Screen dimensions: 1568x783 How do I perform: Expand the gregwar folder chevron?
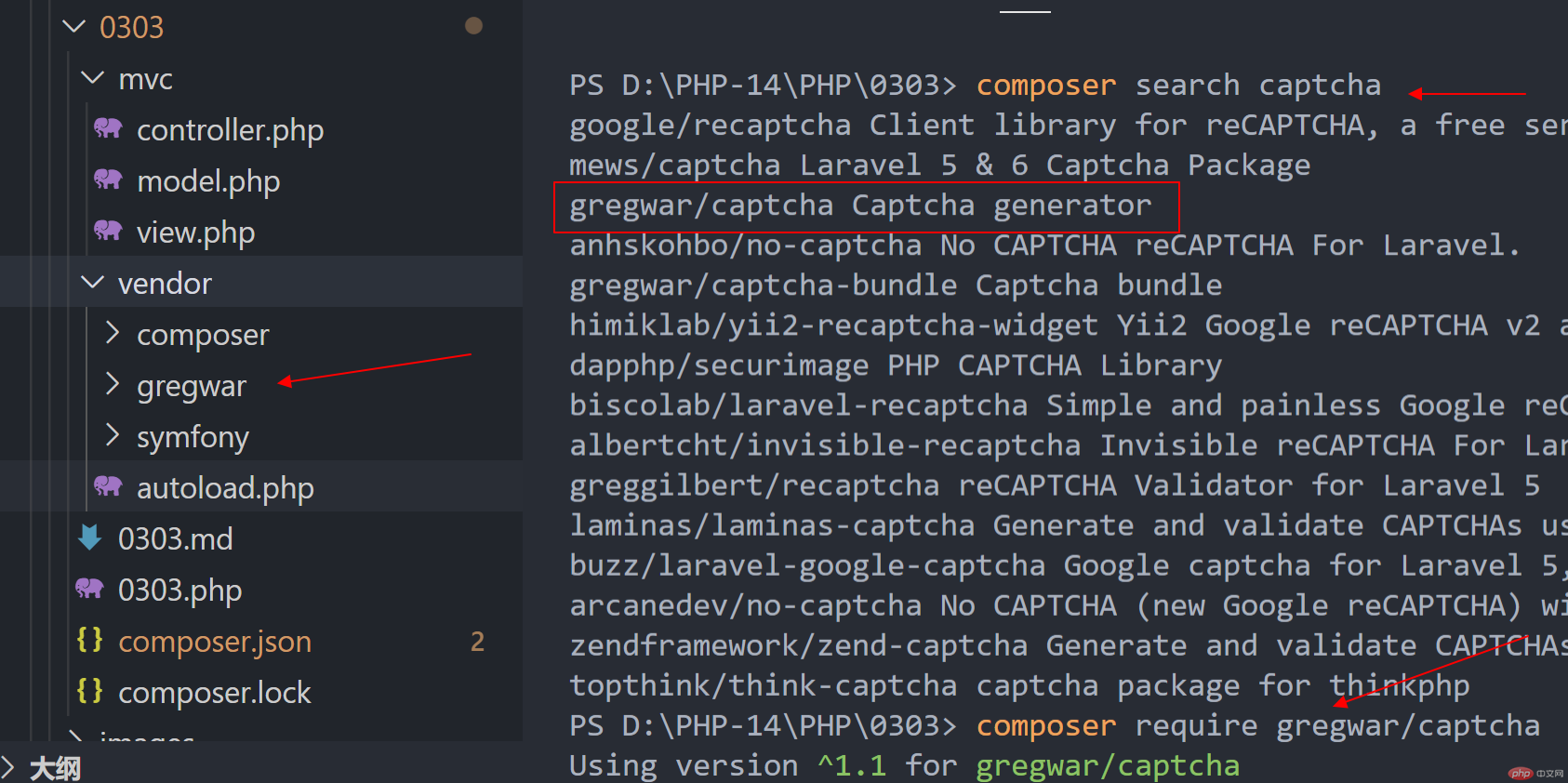[x=113, y=384]
